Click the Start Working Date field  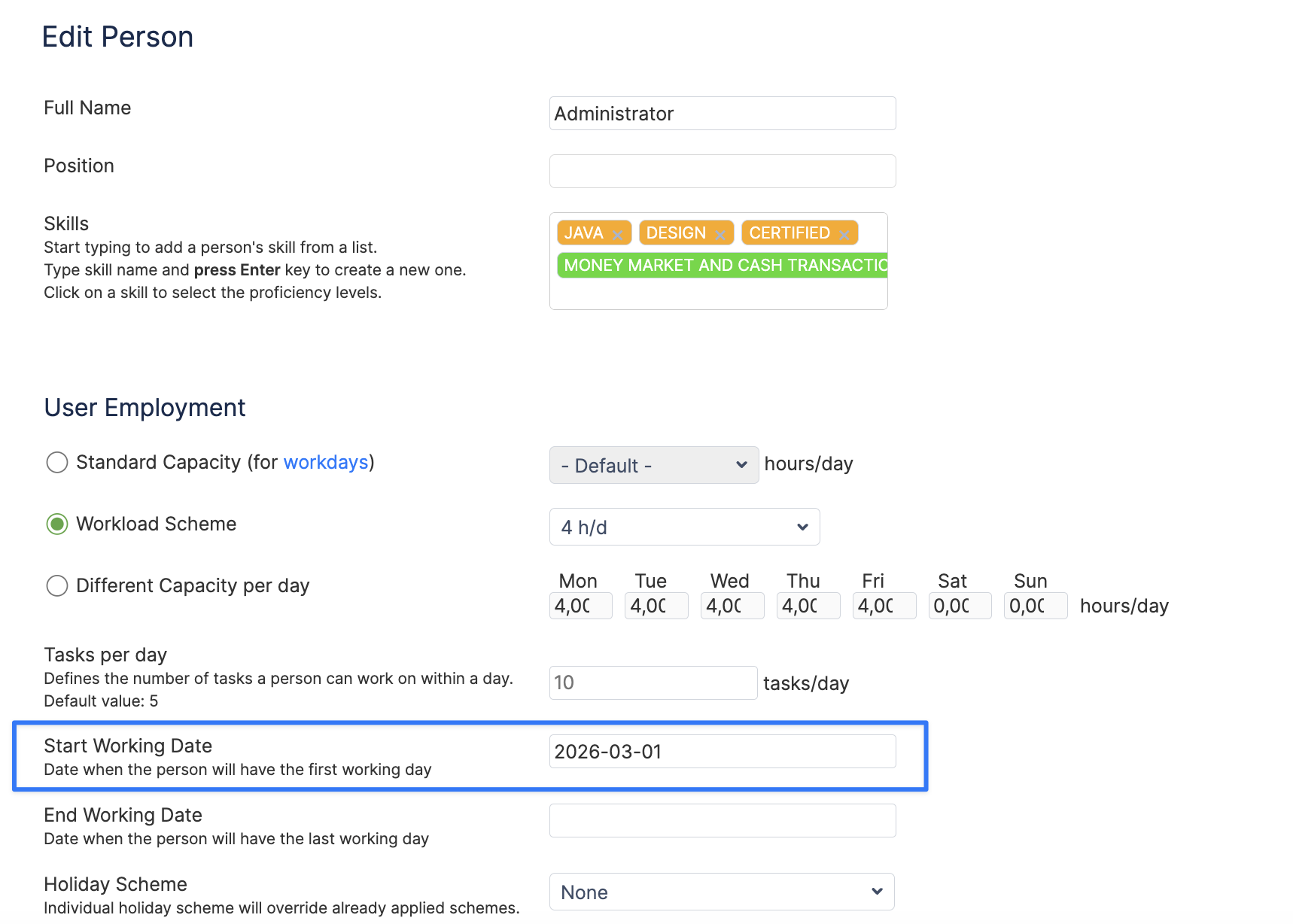click(x=722, y=752)
